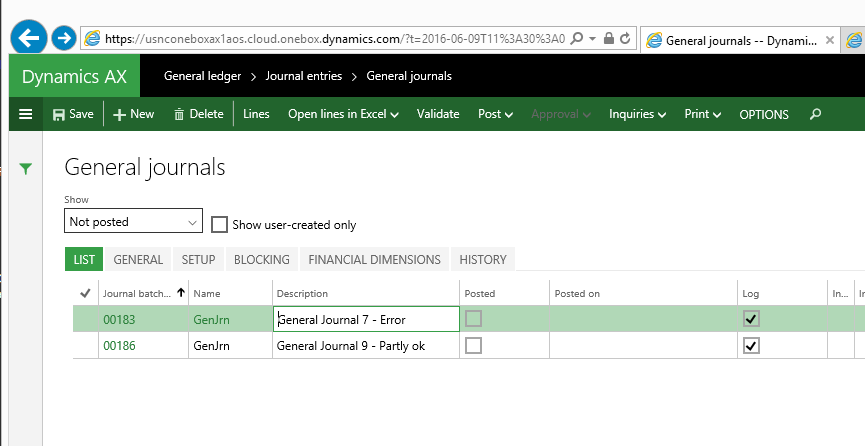
Task: Click the Description field of journal 00183
Action: pyautogui.click(x=366, y=319)
